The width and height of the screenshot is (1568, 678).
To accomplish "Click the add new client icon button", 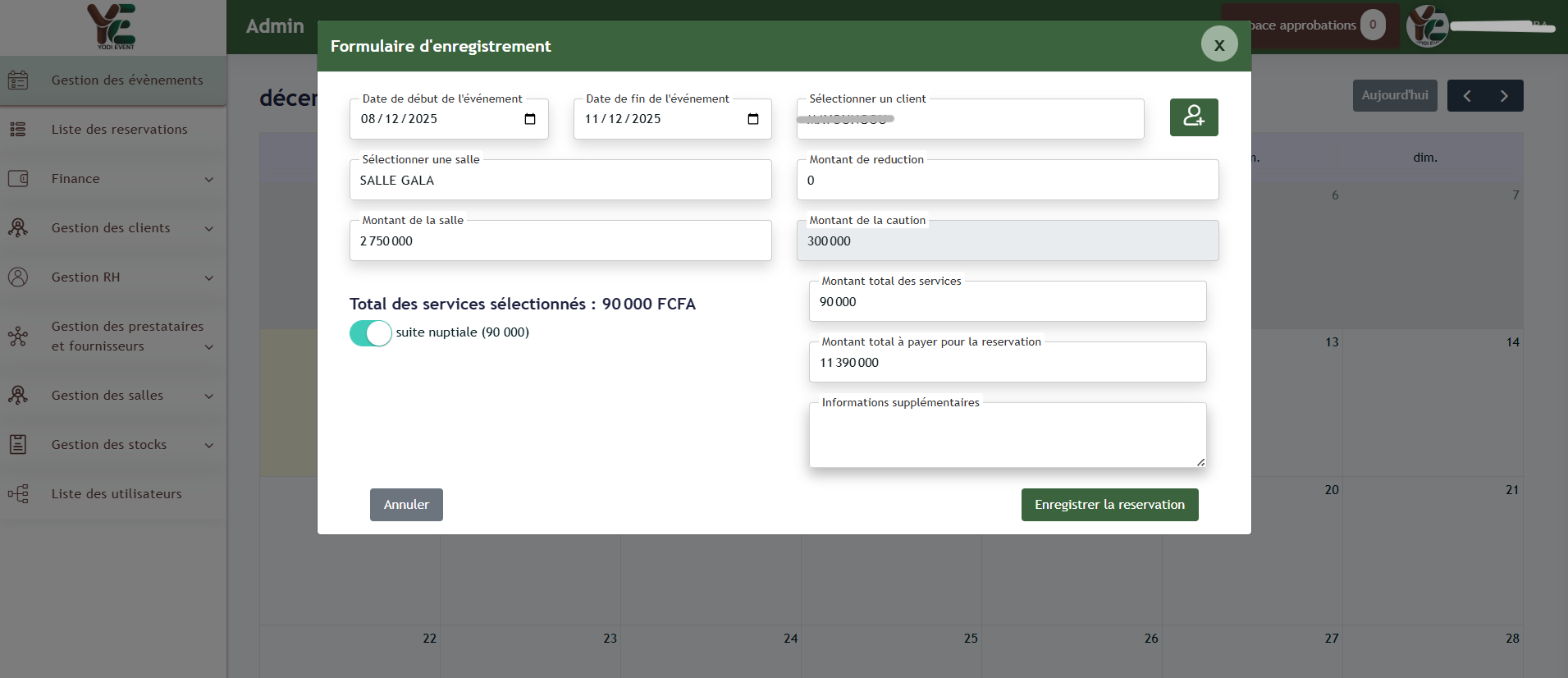I will [1193, 117].
